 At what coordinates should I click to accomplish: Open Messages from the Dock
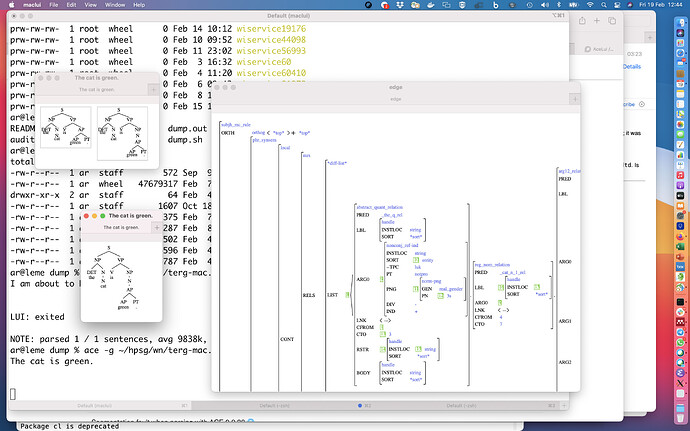[x=680, y=134]
